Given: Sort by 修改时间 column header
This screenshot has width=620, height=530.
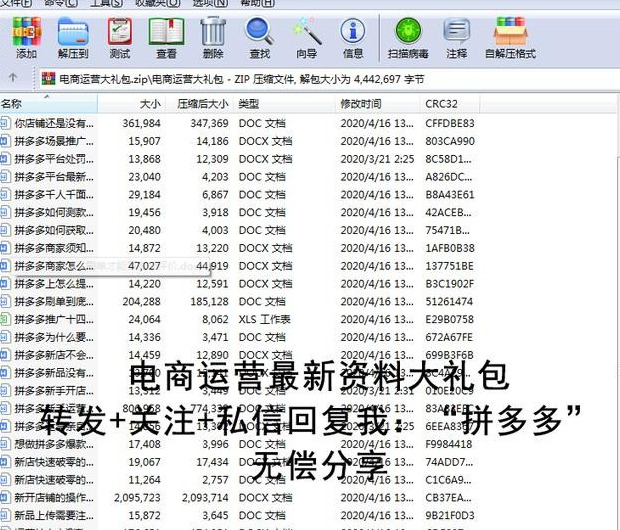Looking at the screenshot, I should coord(378,104).
